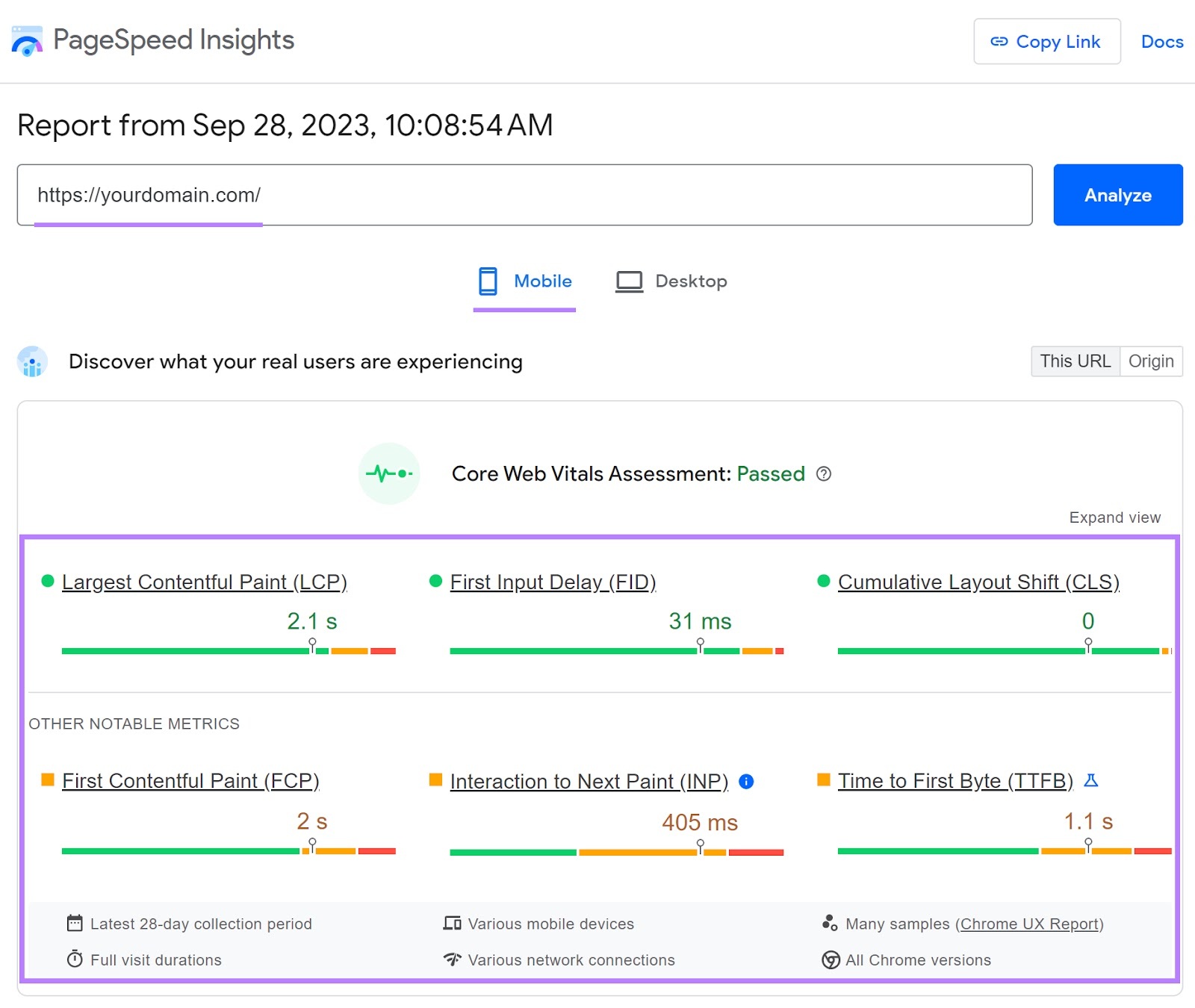Open the Chrome UX Report link

point(1030,924)
